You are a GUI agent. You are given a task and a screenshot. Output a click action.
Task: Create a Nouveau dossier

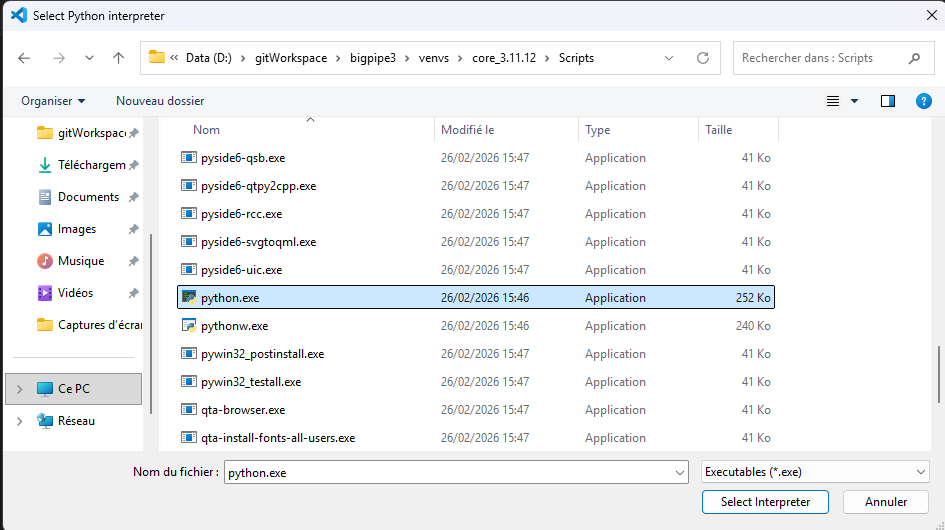point(160,101)
